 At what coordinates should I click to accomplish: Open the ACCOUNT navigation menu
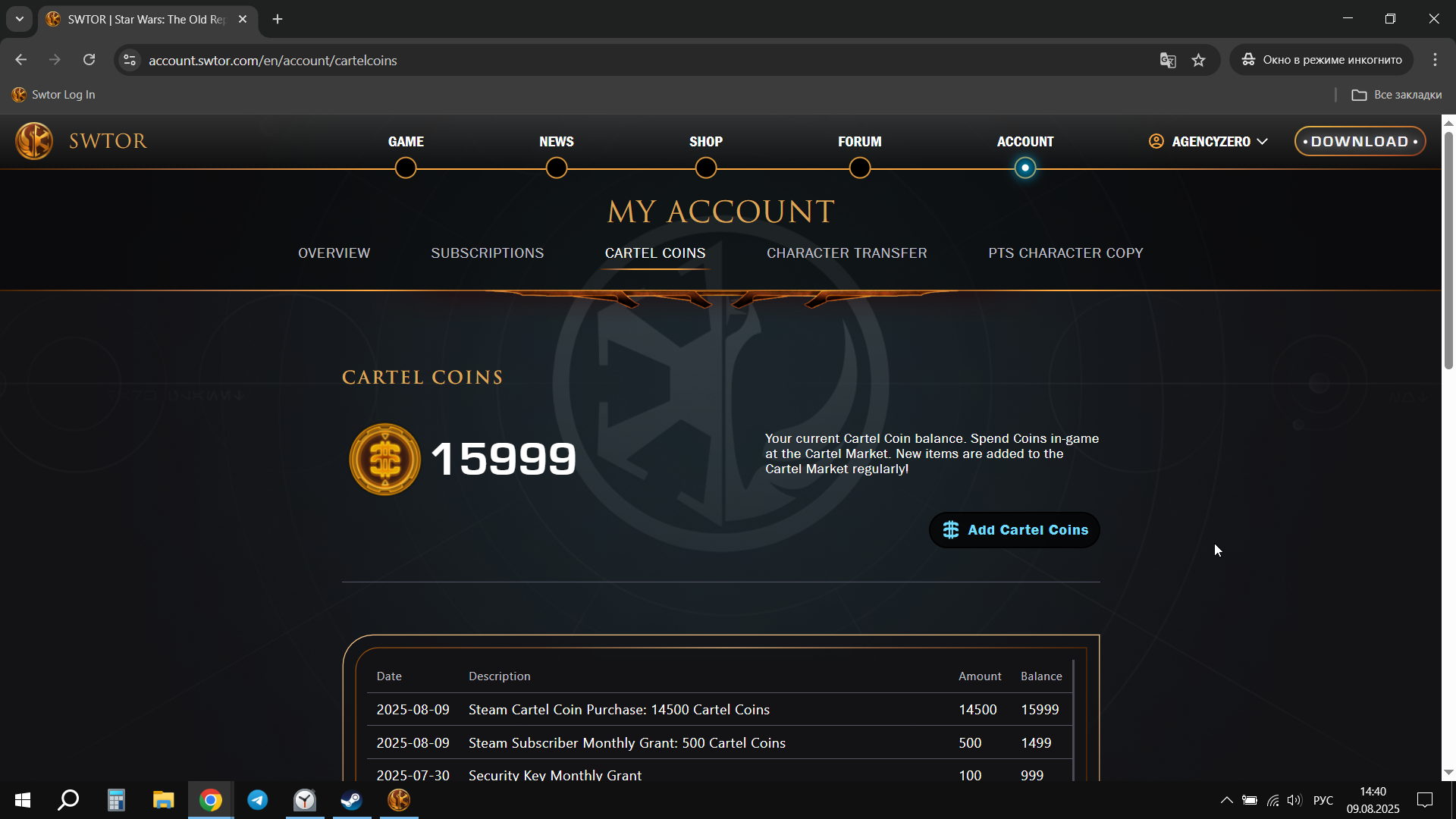click(x=1025, y=142)
